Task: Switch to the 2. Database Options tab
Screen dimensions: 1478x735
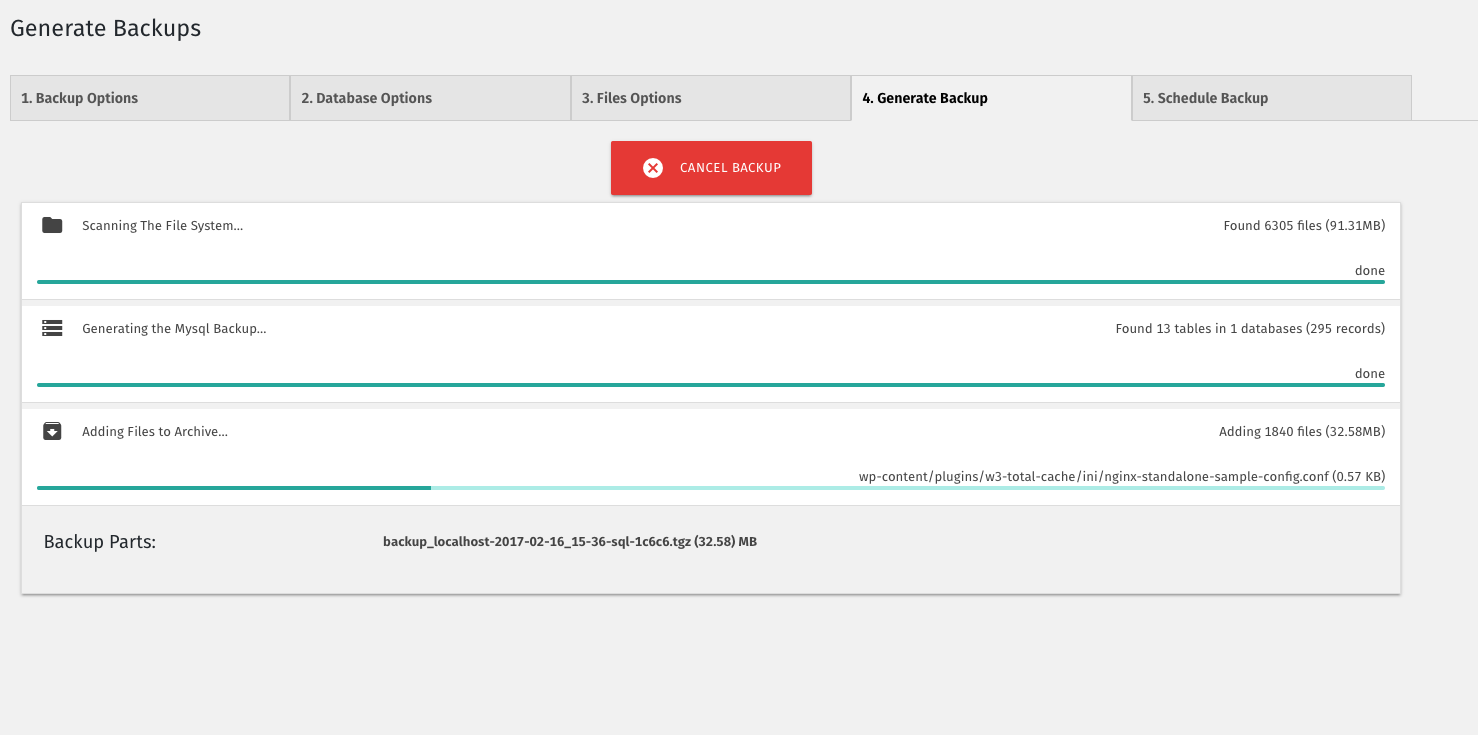Action: point(430,98)
